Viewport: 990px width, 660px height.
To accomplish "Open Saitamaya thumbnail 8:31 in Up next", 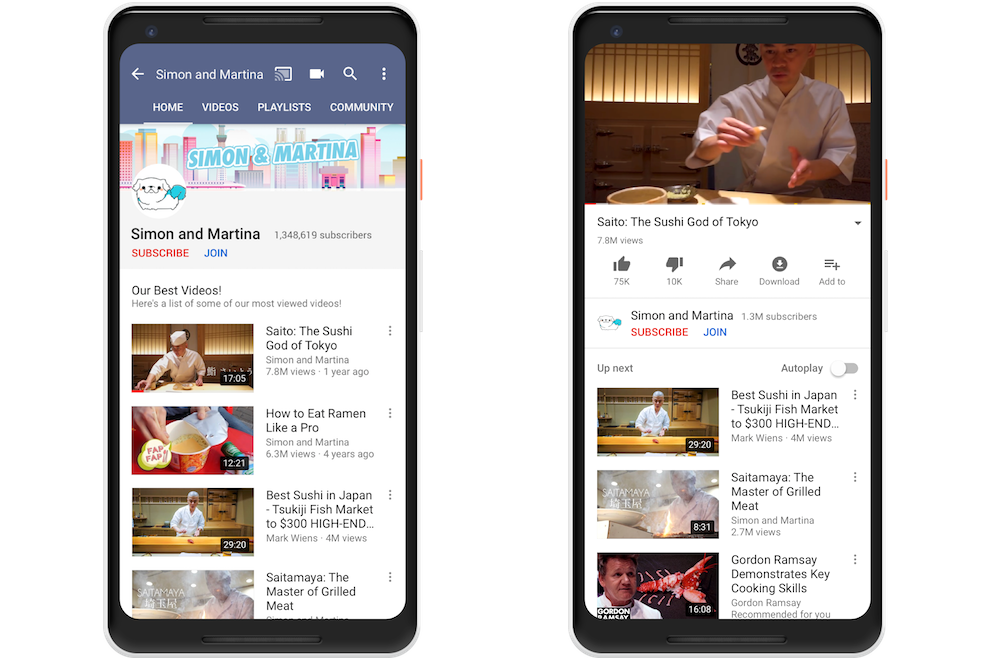I will 658,504.
